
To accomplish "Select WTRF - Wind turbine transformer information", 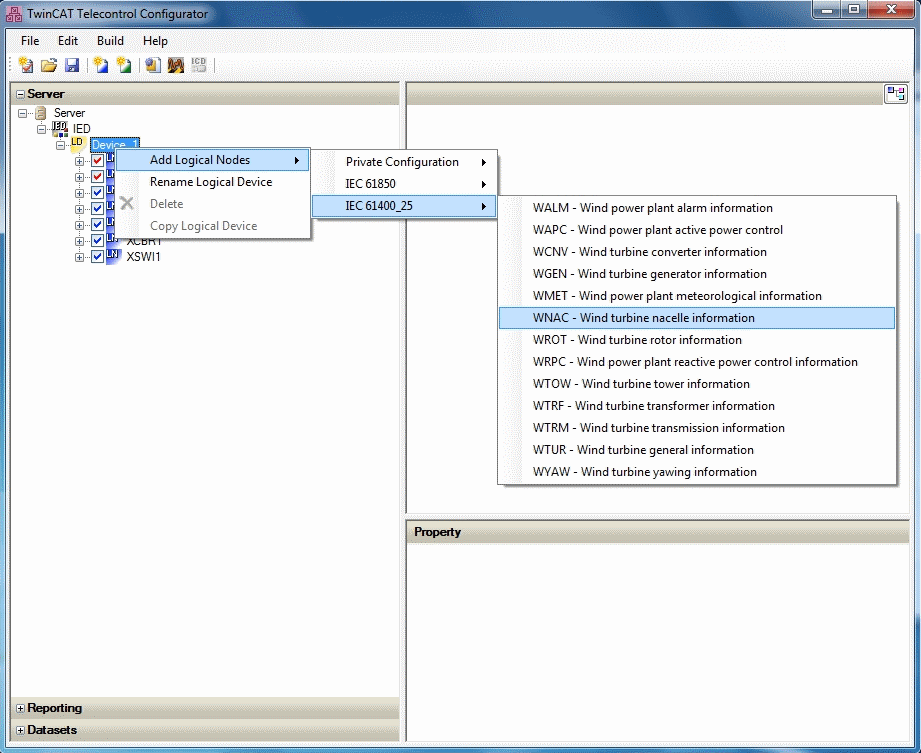I will click(697, 406).
